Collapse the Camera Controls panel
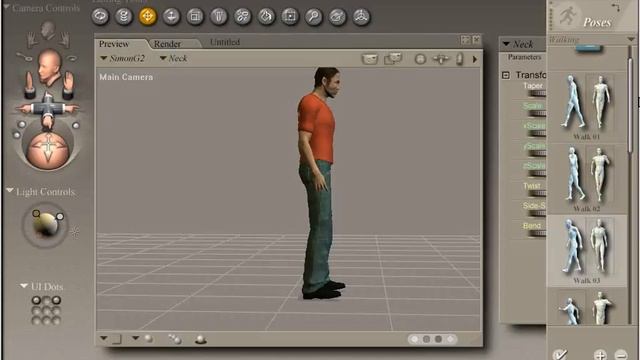This screenshot has height=360, width=640. pyautogui.click(x=7, y=7)
